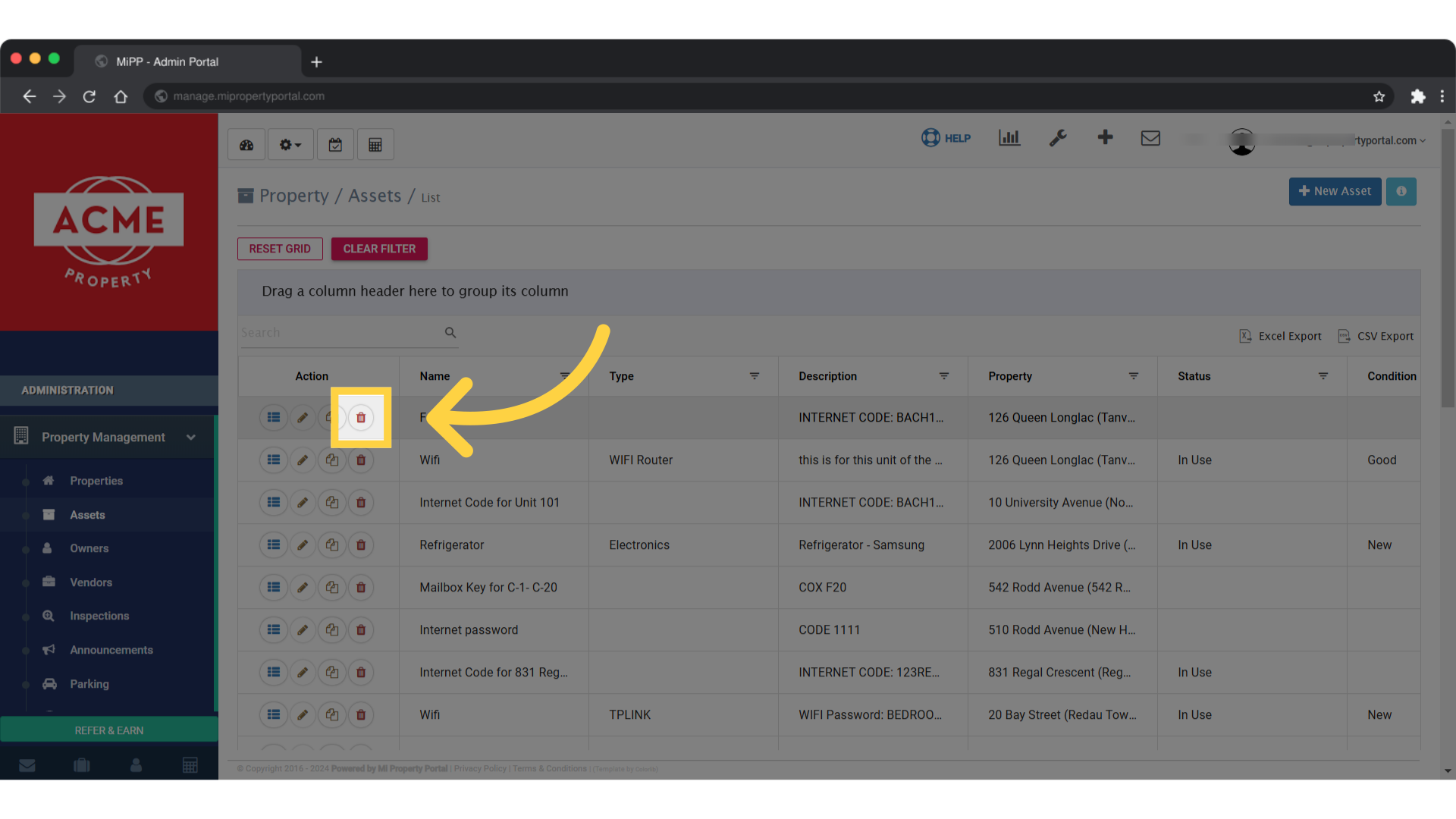Open messages via the envelope icon
1456x819 pixels.
tap(1150, 138)
